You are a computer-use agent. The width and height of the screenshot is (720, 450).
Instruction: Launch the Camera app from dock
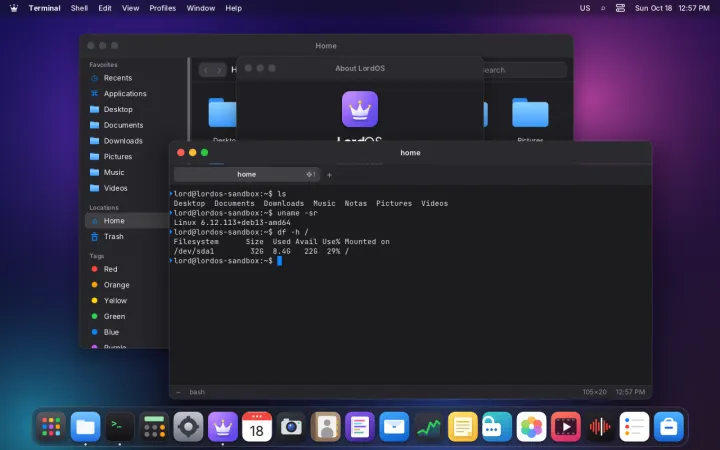coord(291,427)
